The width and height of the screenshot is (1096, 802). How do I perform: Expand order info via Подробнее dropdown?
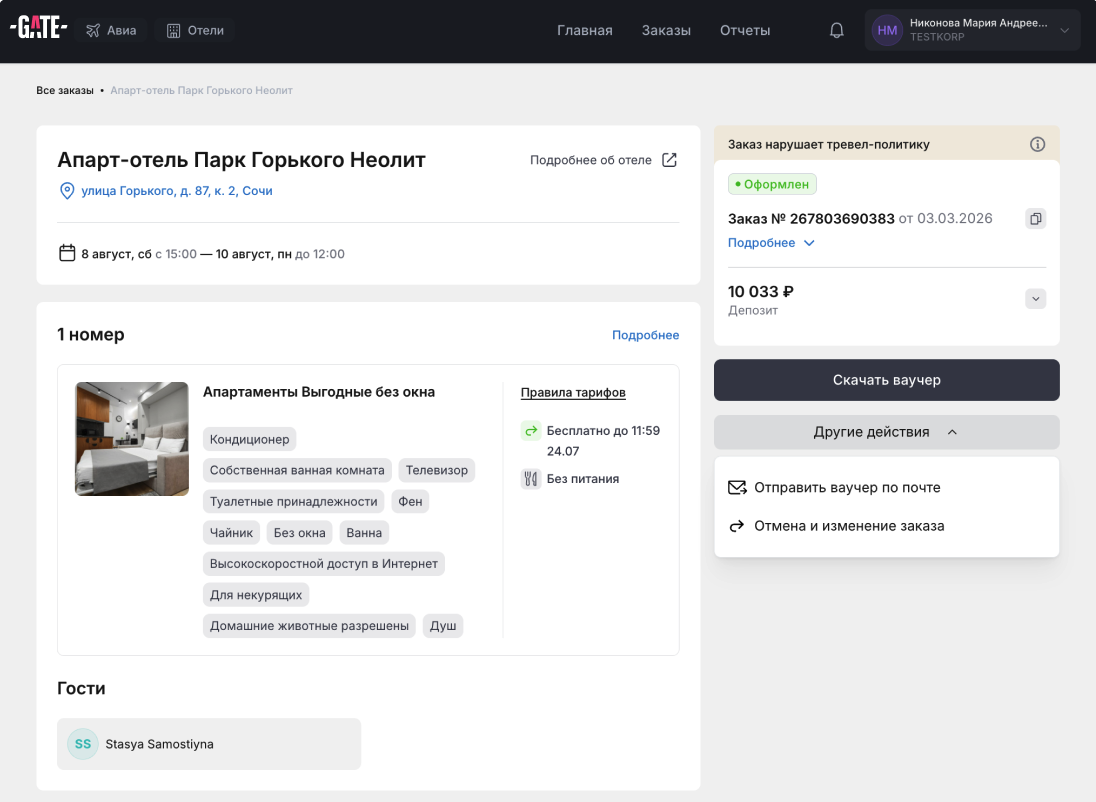click(771, 243)
